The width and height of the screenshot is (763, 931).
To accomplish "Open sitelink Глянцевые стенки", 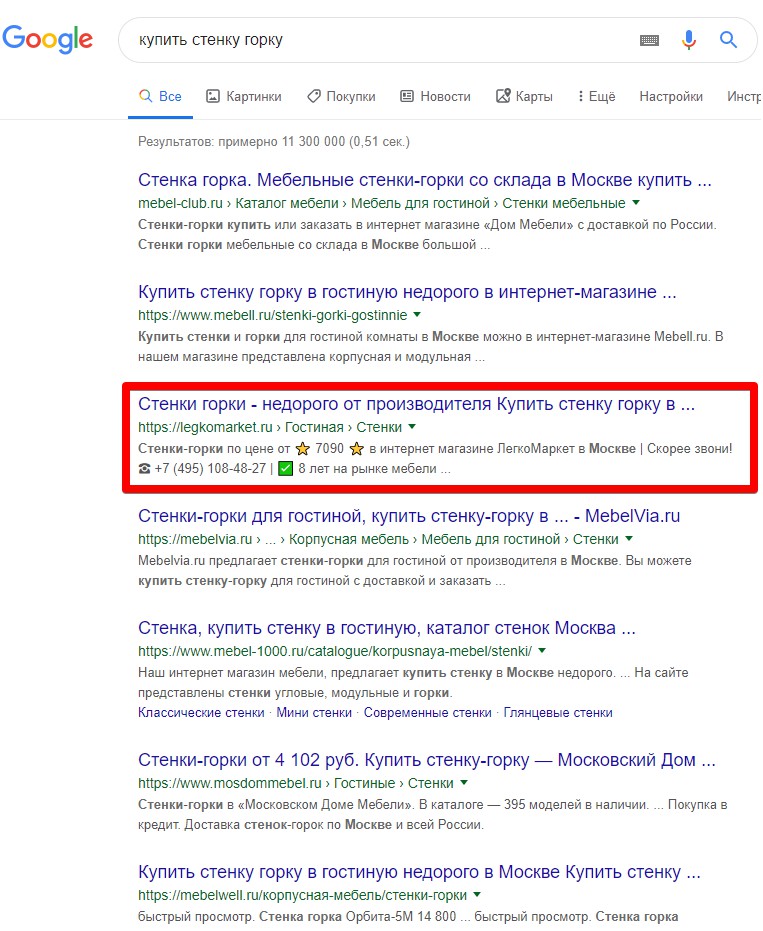I will (558, 712).
